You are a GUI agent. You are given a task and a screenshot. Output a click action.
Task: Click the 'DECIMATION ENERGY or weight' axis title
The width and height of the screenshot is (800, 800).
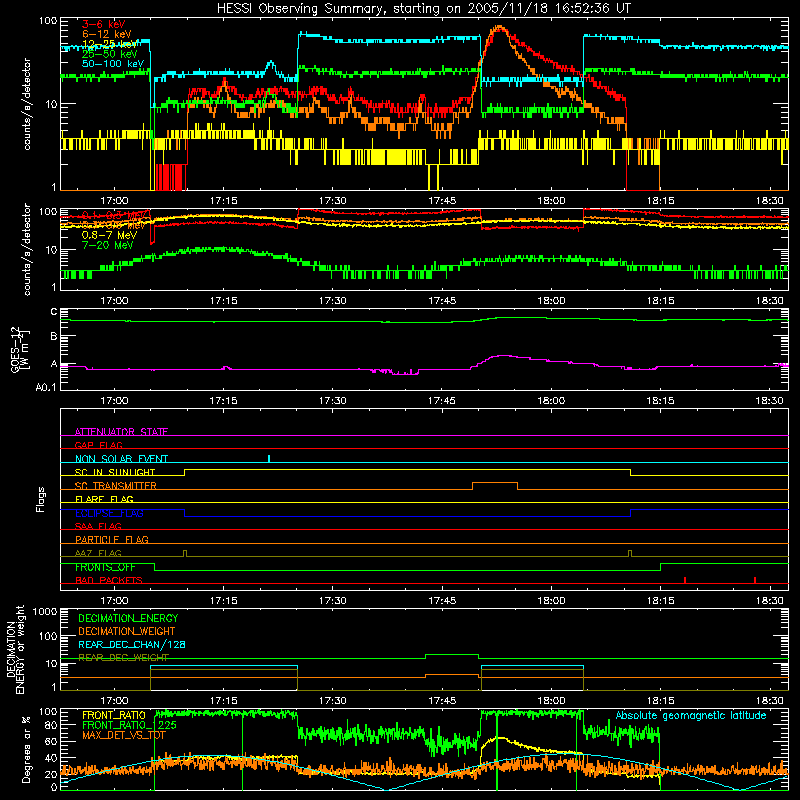click(x=15, y=649)
